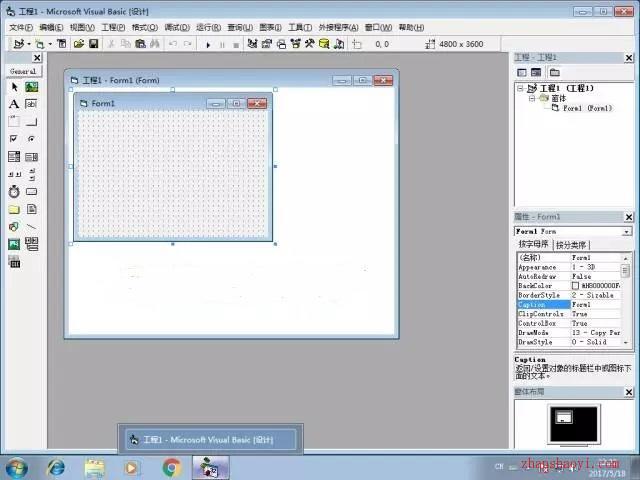This screenshot has width=640, height=480.
Task: Collapse the 窗体 folder node
Action: coord(532,98)
